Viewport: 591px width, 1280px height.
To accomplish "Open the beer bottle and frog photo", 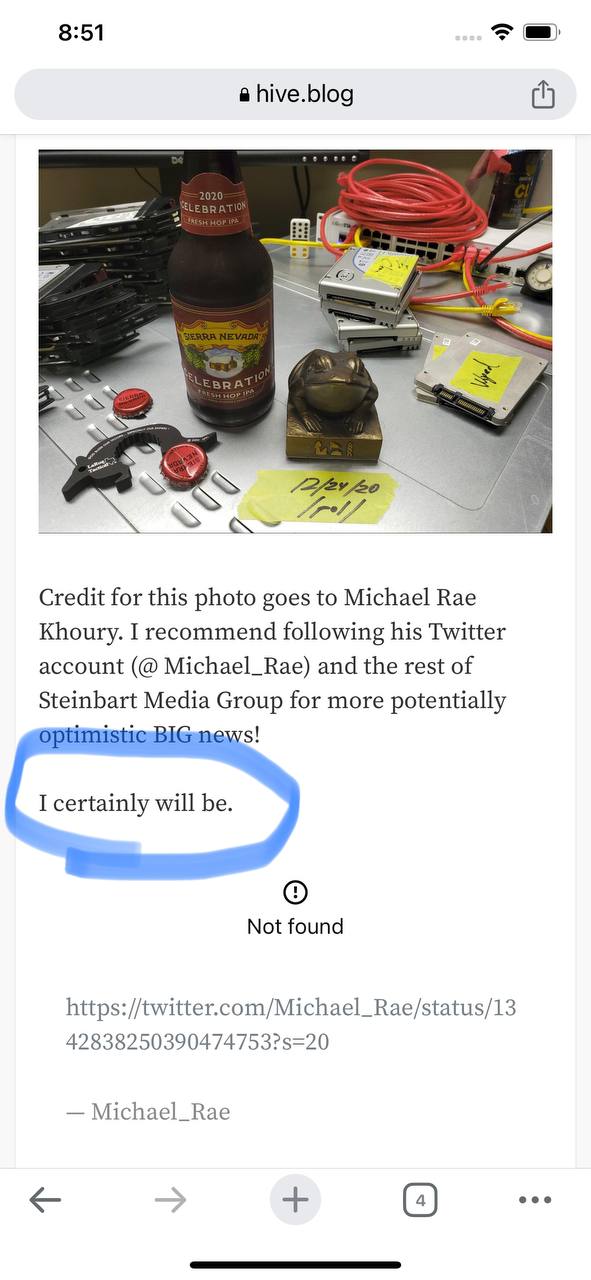I will tap(295, 341).
